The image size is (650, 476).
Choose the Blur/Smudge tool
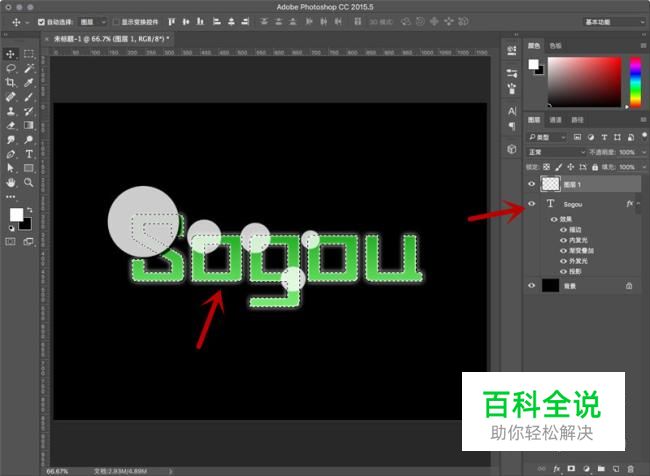point(10,140)
